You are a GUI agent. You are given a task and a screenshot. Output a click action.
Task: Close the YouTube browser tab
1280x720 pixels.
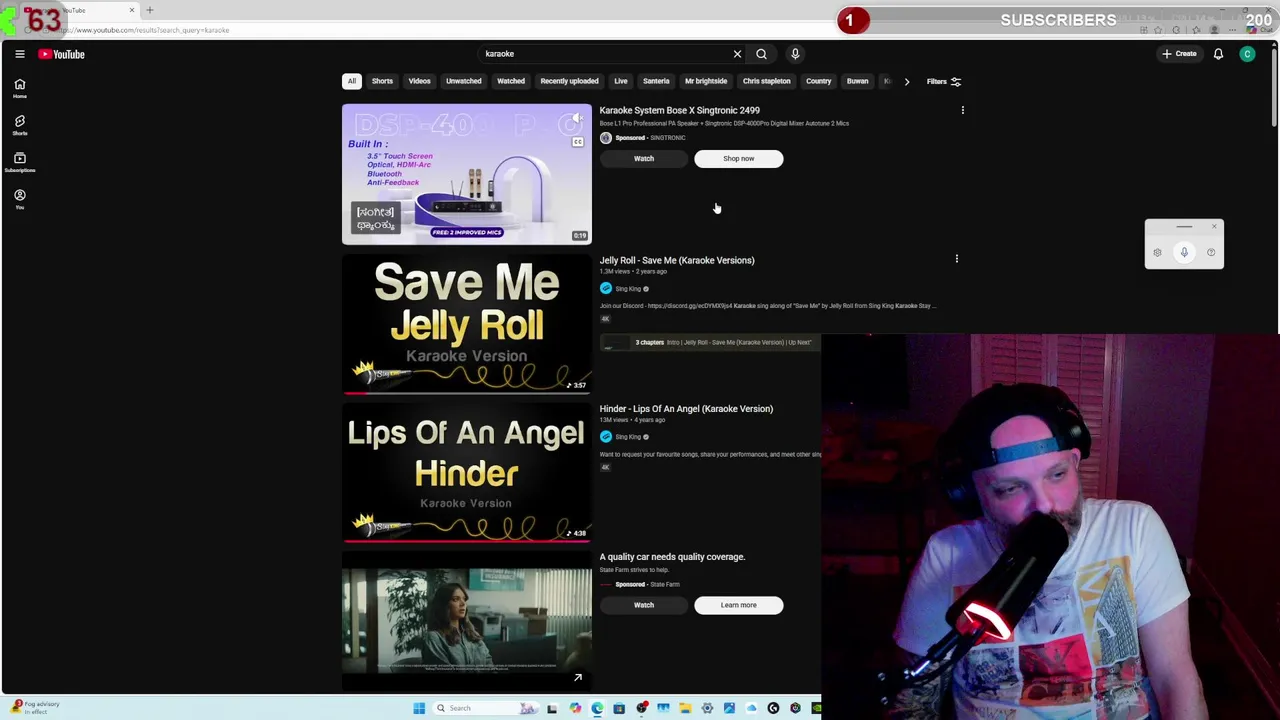click(131, 10)
